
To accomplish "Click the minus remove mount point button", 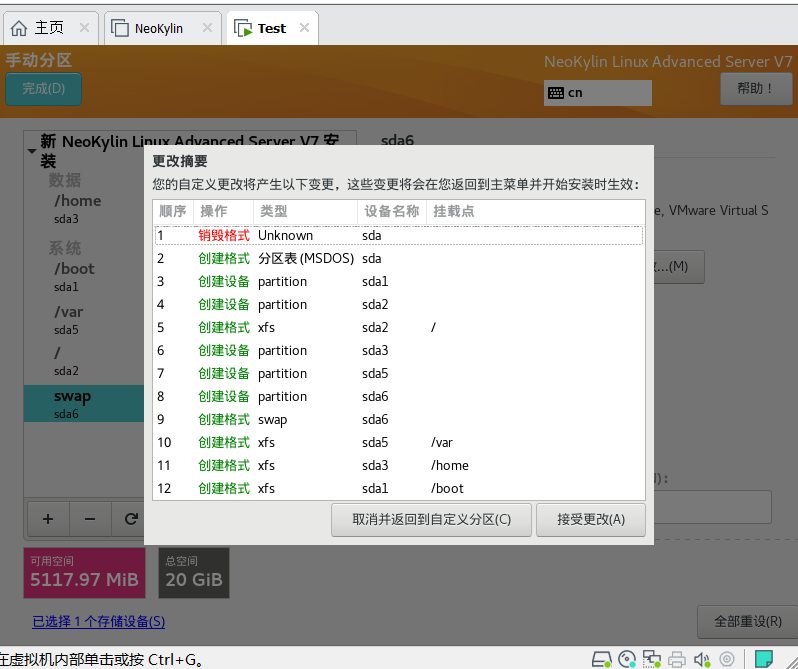I will click(x=90, y=519).
